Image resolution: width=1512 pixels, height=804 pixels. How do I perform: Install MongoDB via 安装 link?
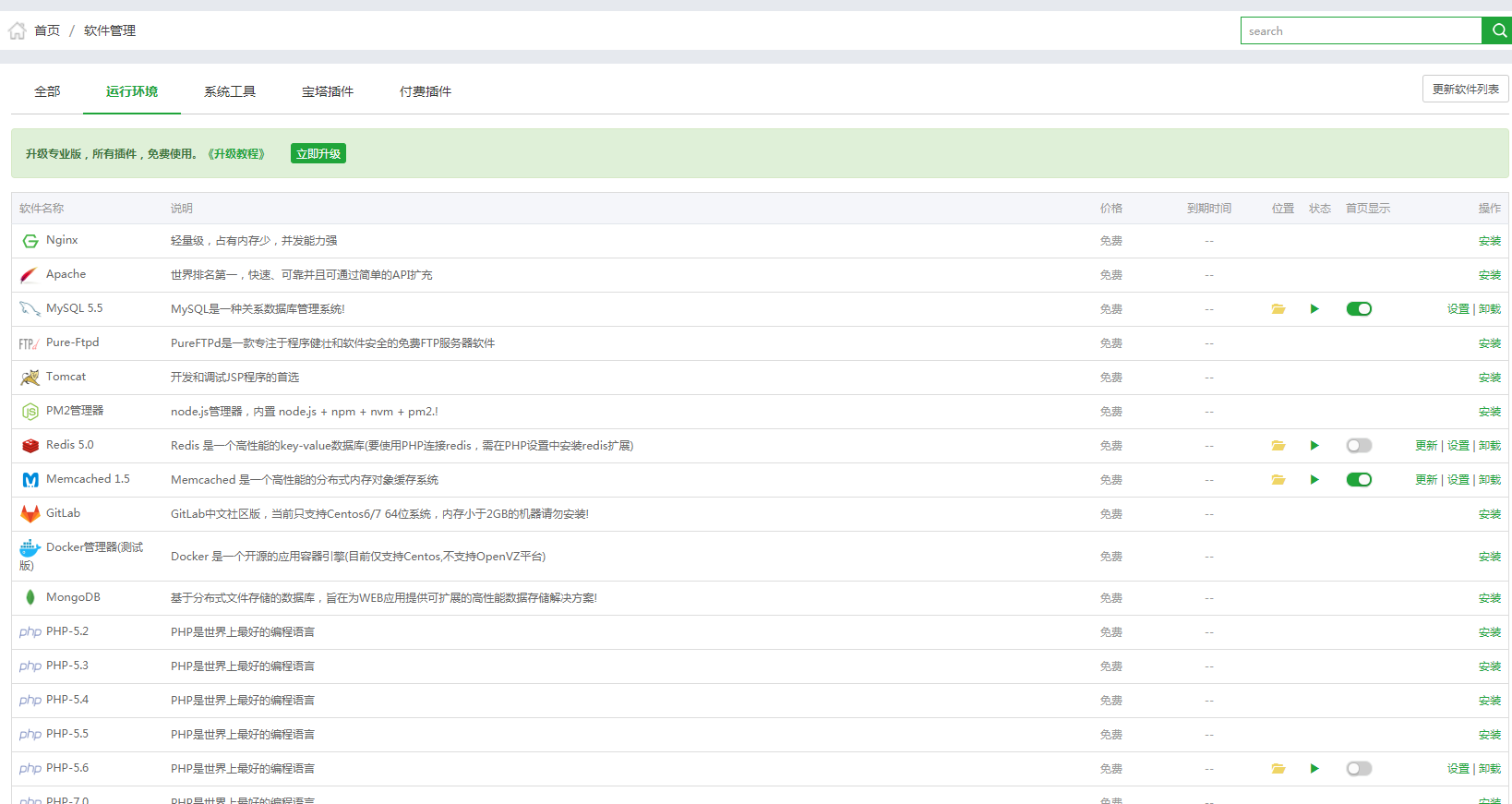1490,598
